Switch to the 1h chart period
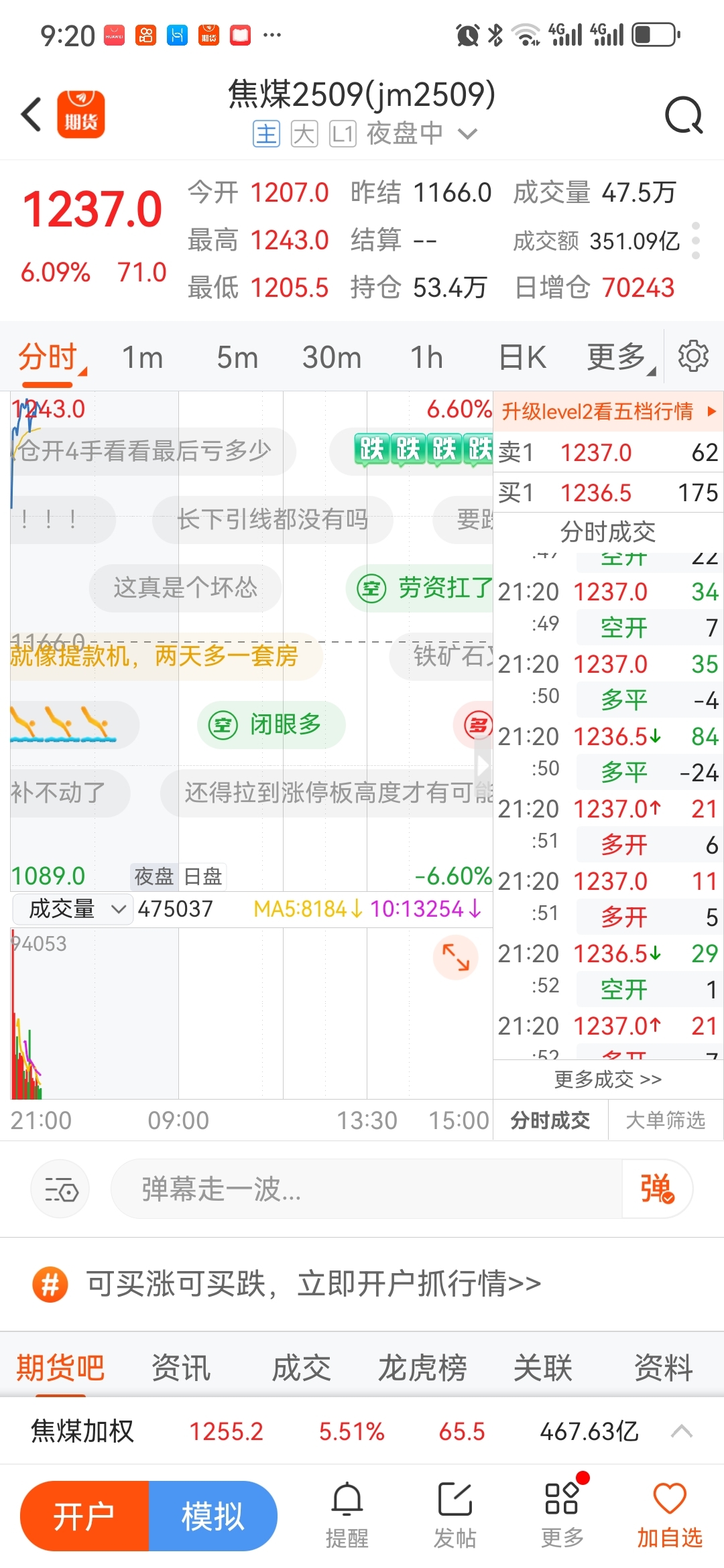 click(426, 356)
